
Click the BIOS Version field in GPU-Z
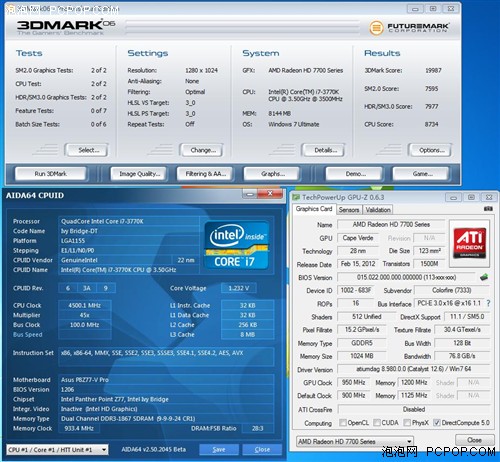click(x=406, y=277)
